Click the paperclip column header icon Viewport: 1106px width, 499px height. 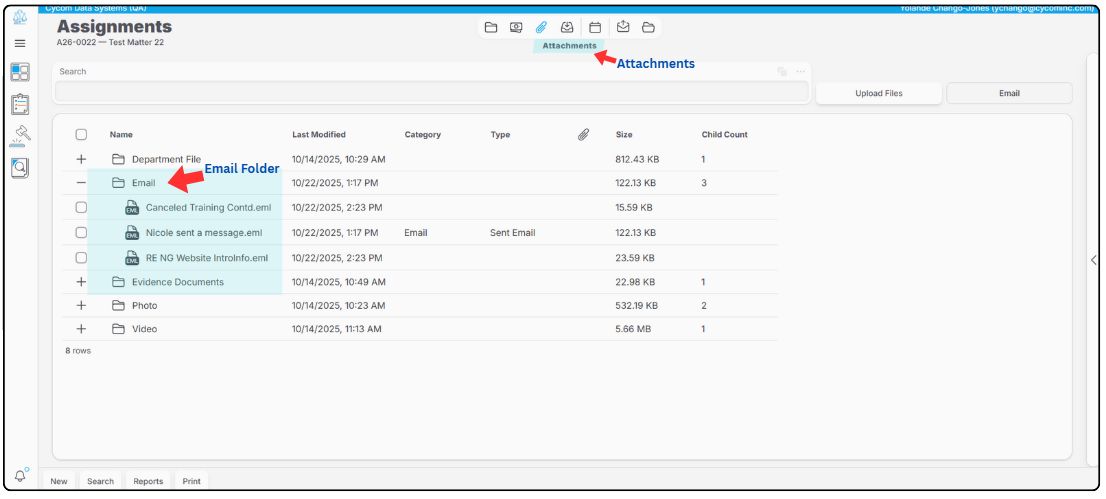pos(583,134)
